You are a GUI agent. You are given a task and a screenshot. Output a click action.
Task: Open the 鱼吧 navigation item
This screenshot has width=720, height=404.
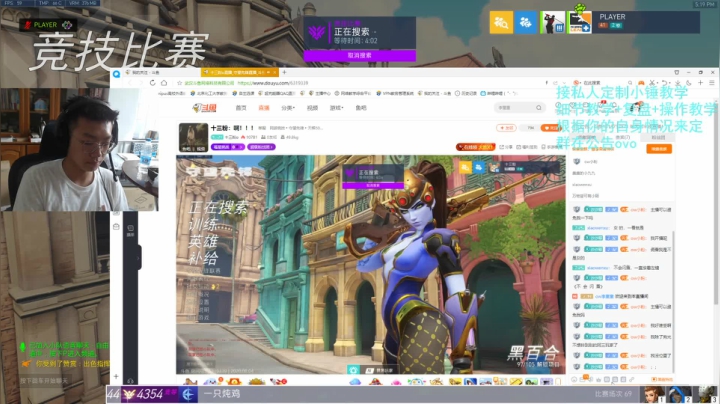click(x=361, y=108)
